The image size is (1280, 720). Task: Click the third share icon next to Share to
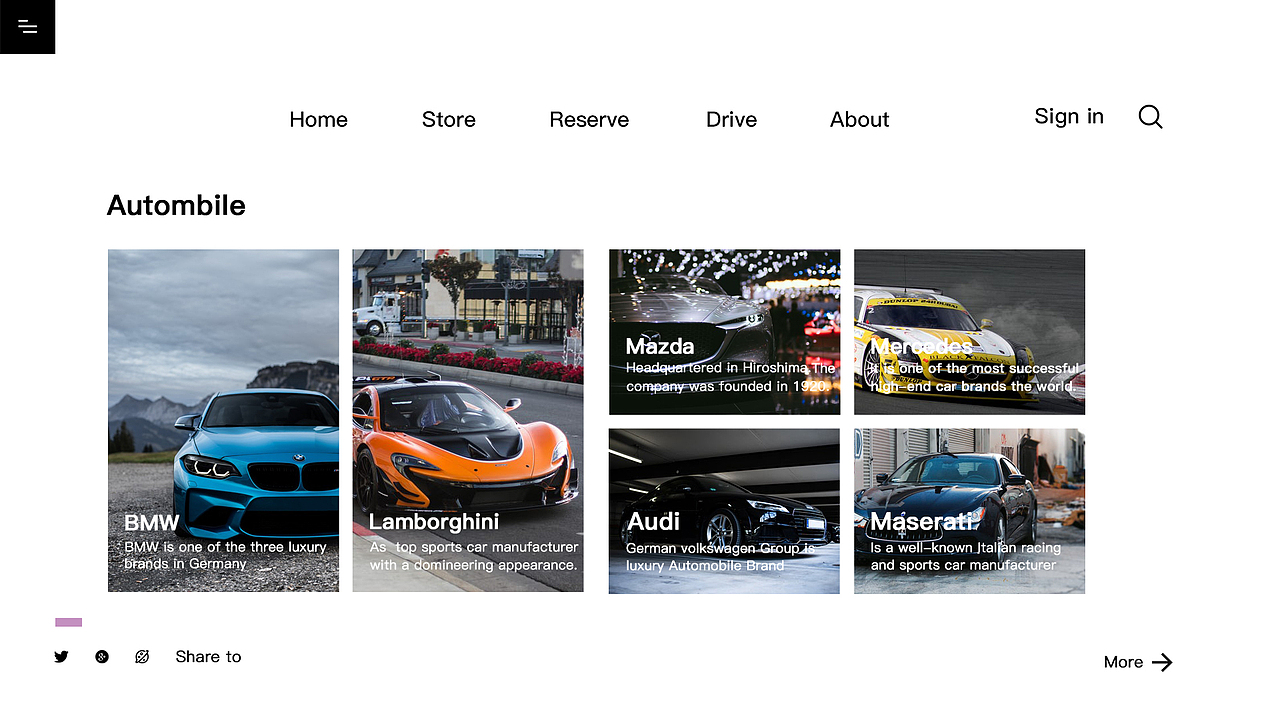(x=142, y=657)
